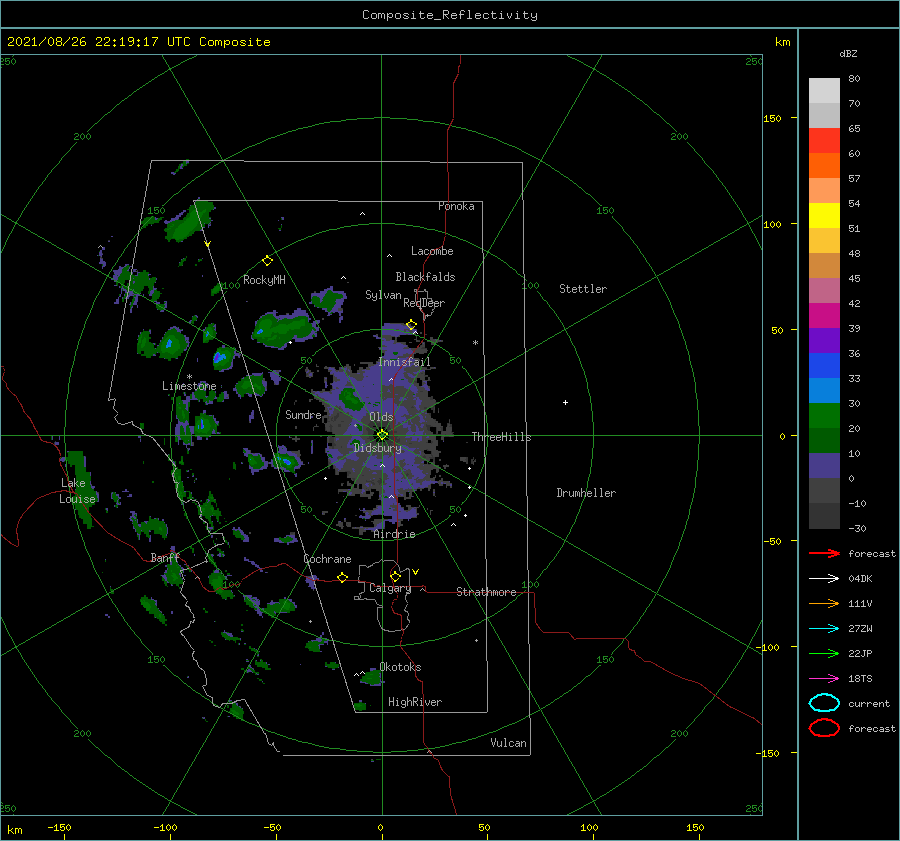Pick the light gray 80 dBZ swatch
900x841 pixels.
[824, 91]
